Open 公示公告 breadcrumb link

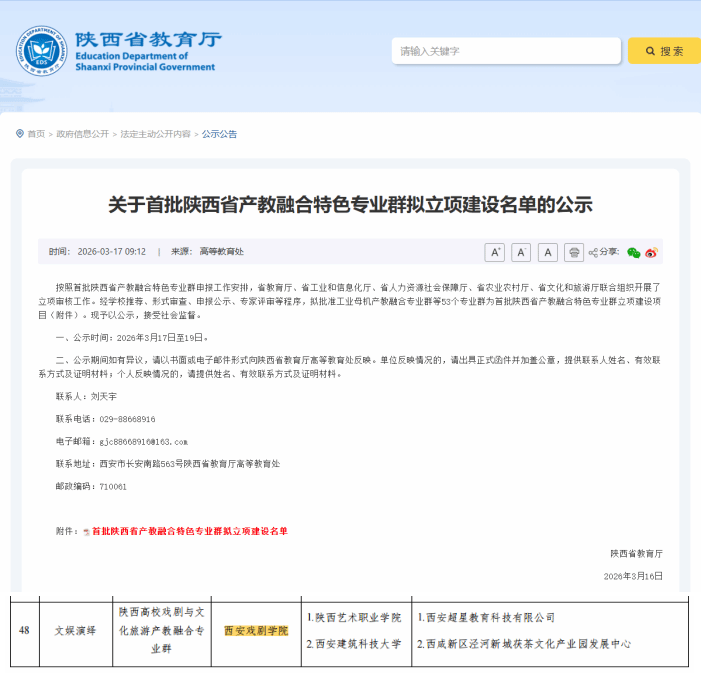(219, 134)
